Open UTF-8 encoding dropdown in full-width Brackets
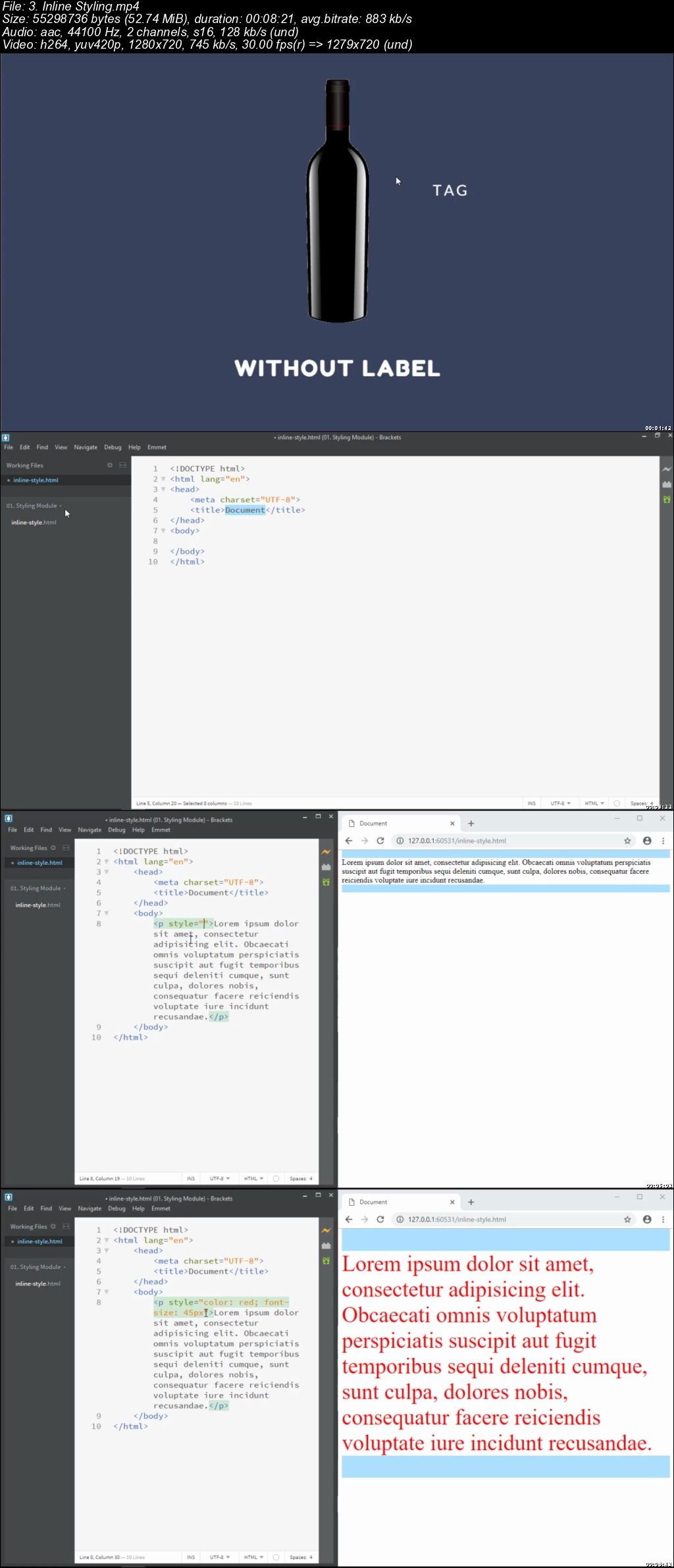 (561, 803)
